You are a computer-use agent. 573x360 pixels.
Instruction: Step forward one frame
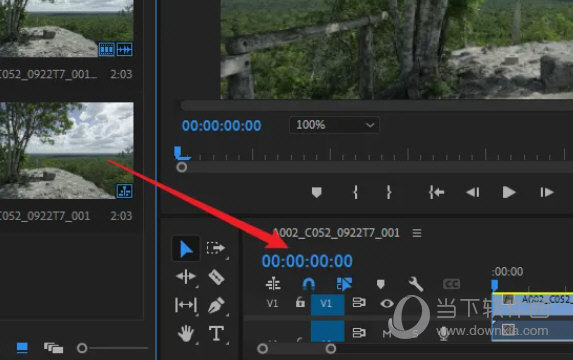[547, 192]
